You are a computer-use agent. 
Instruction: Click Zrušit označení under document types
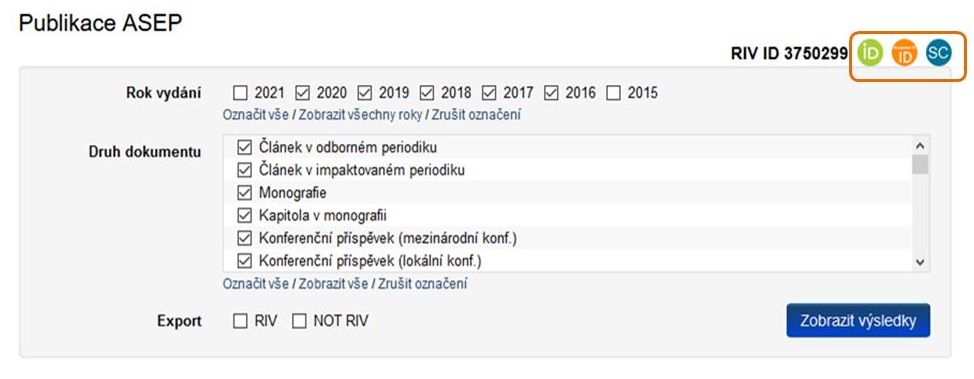422,284
